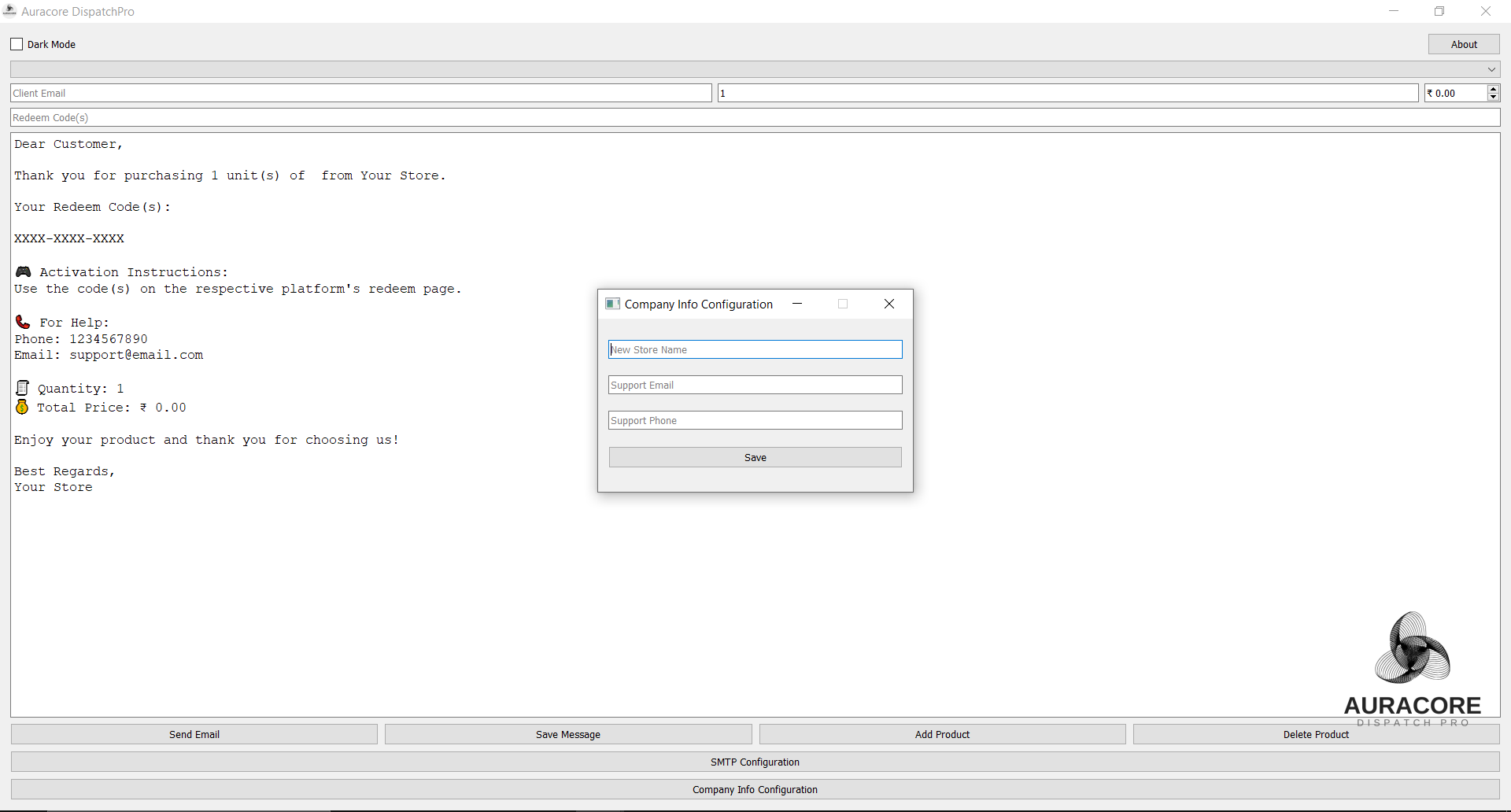The height and width of the screenshot is (812, 1511).
Task: Save the company info in the dialog
Action: (755, 457)
